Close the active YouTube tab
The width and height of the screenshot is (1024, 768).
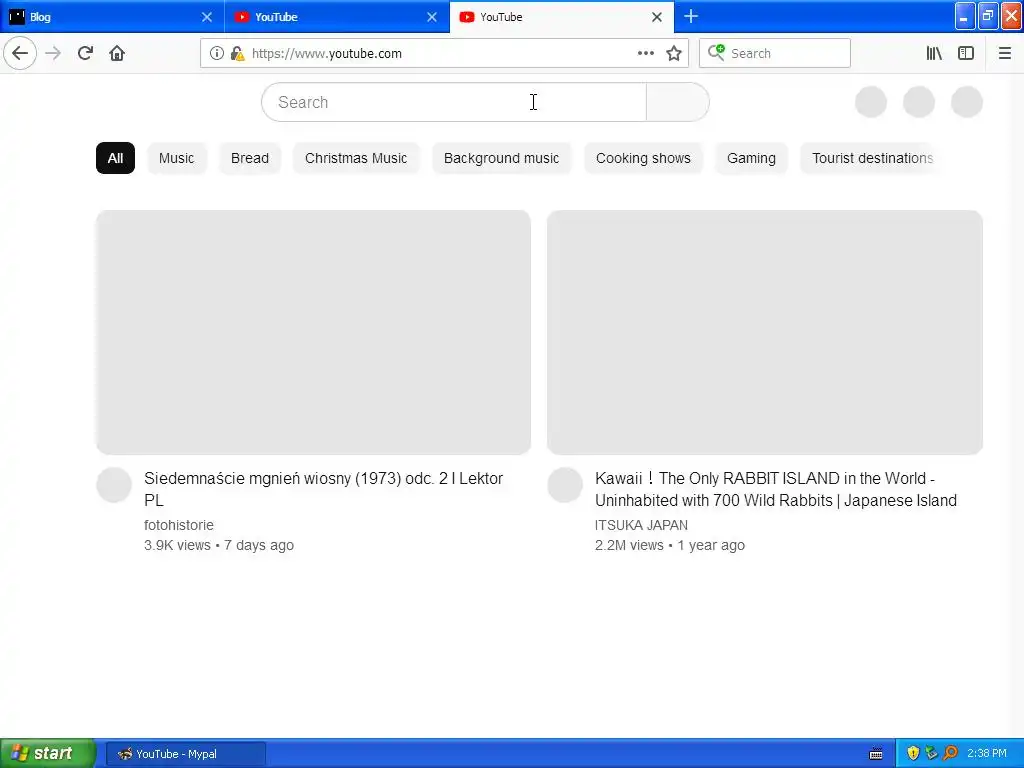657,17
